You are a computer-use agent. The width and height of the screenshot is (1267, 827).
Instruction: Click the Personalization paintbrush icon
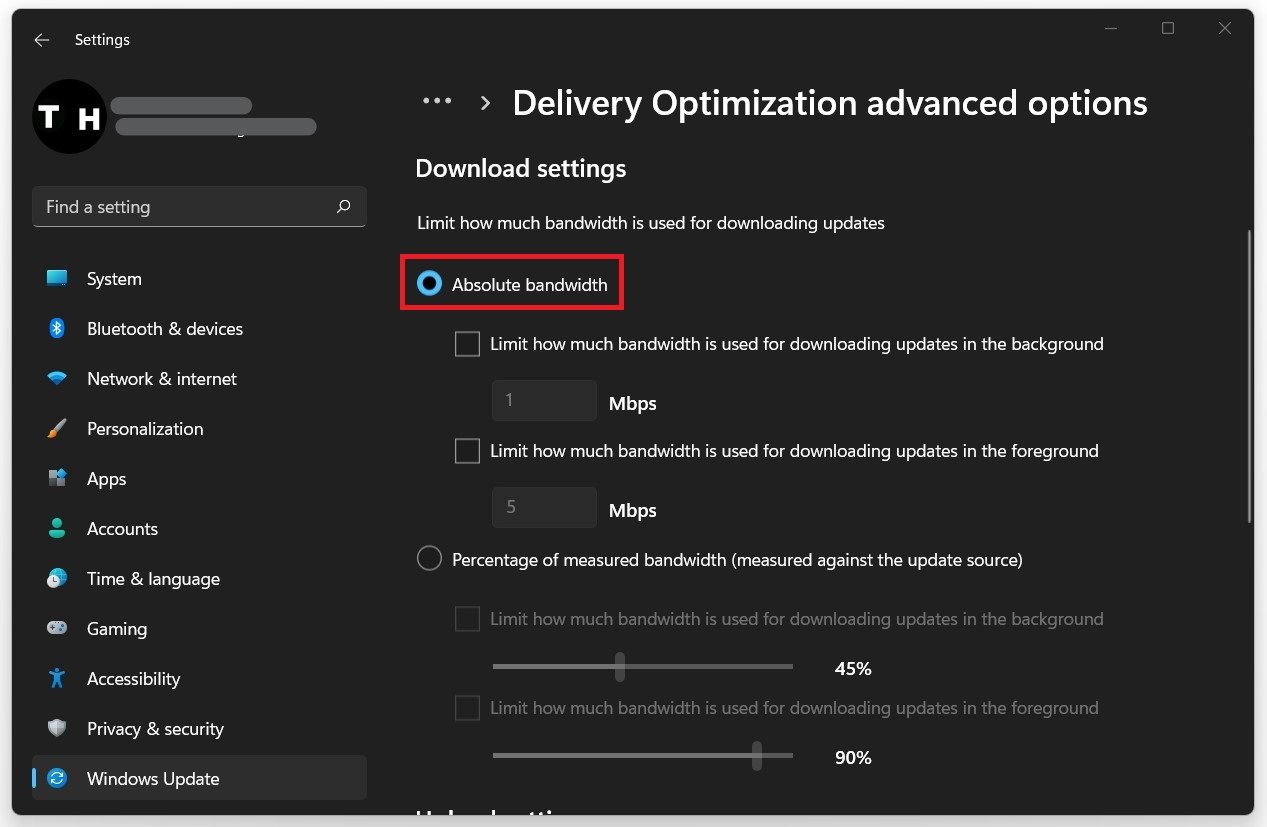[57, 429]
